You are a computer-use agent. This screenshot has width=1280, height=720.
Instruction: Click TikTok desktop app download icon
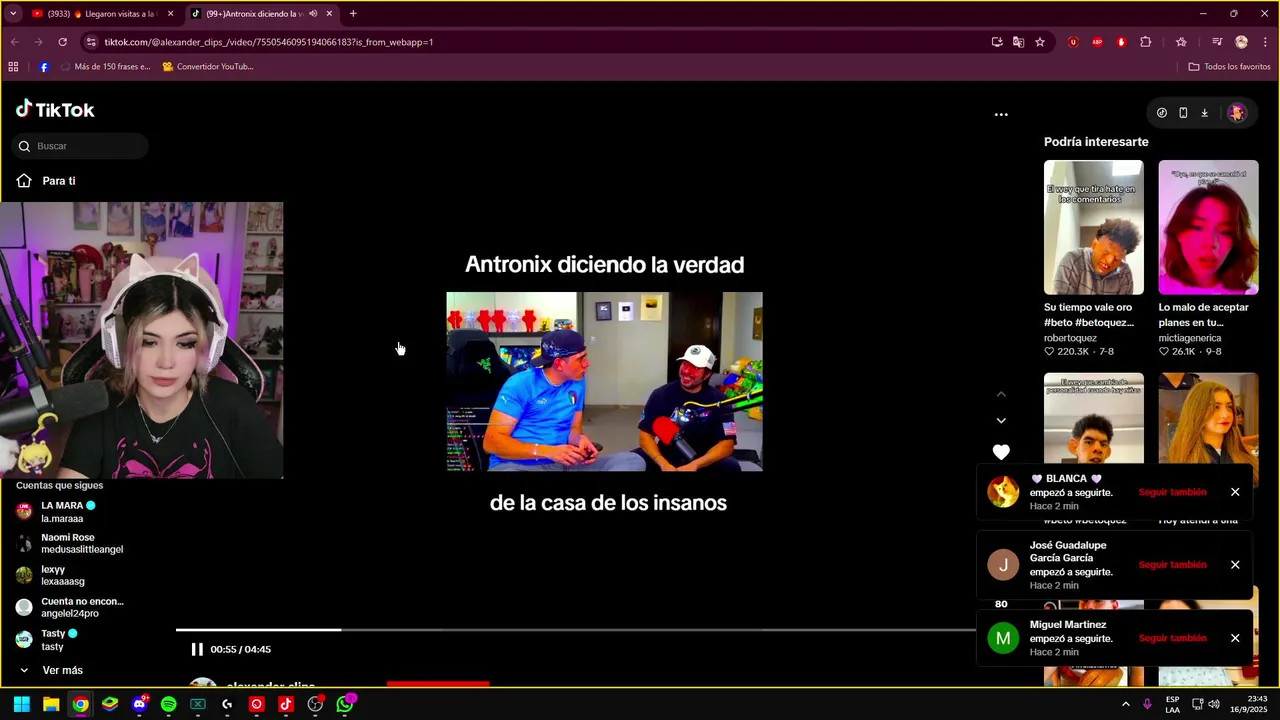tap(1204, 113)
